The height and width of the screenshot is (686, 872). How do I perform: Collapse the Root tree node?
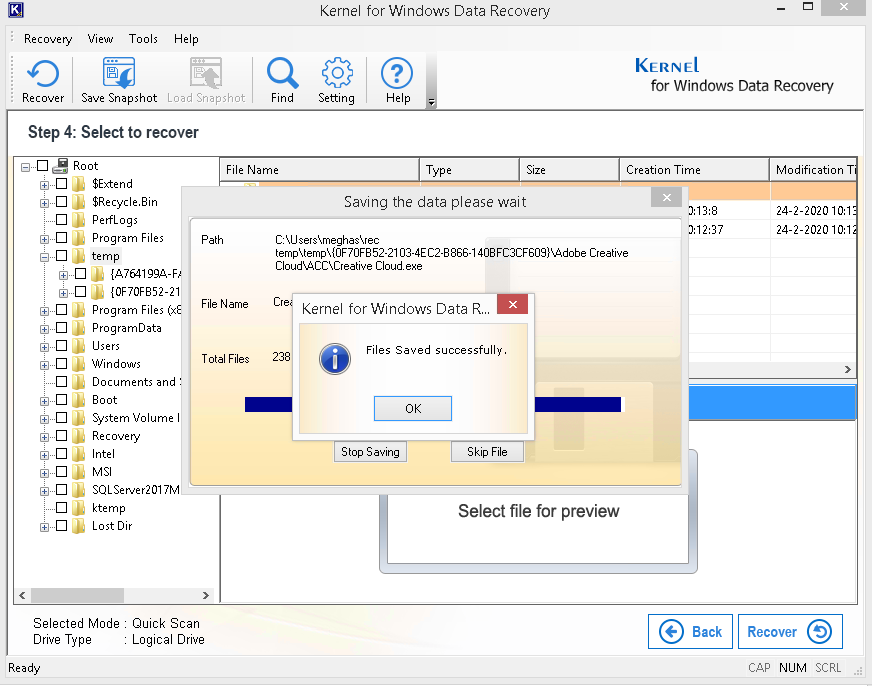point(25,167)
